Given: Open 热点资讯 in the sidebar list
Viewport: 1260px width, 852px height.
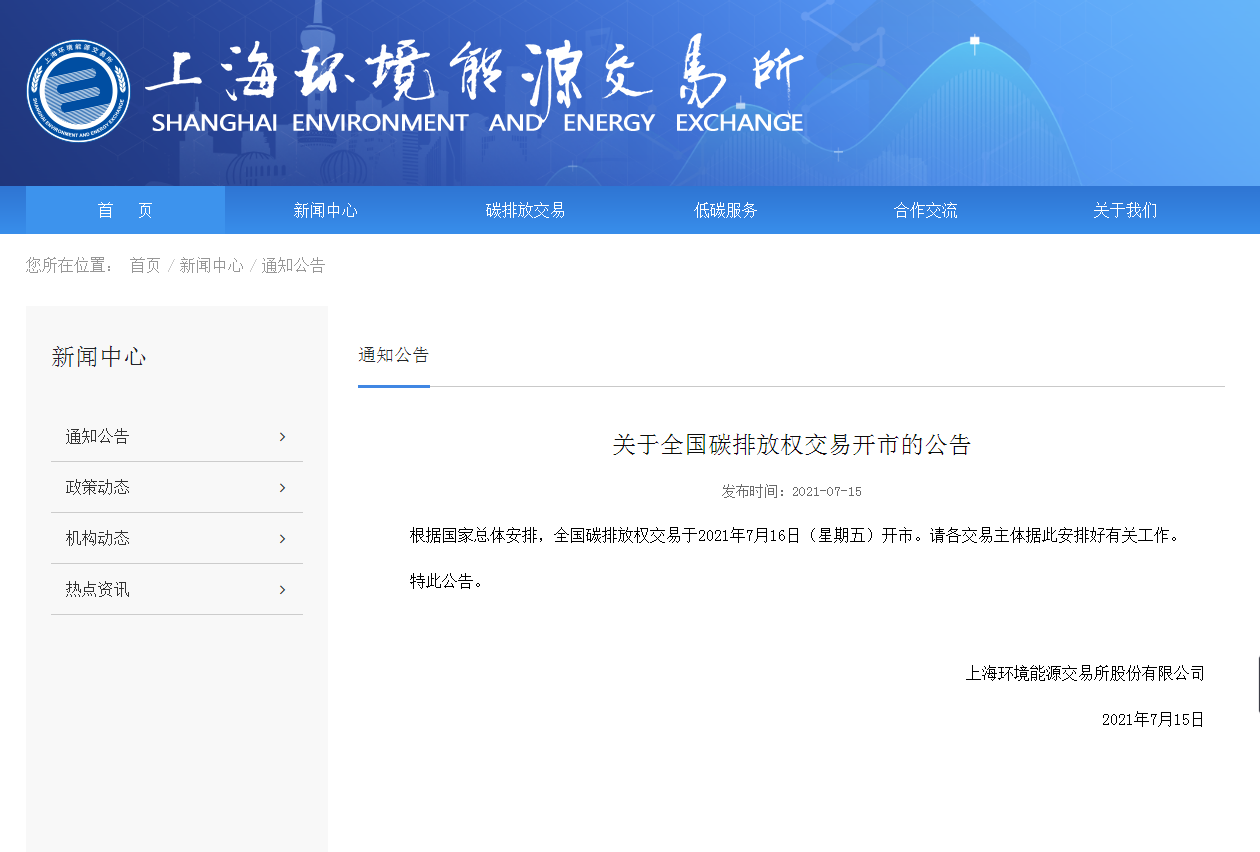Looking at the screenshot, I should click(x=177, y=589).
